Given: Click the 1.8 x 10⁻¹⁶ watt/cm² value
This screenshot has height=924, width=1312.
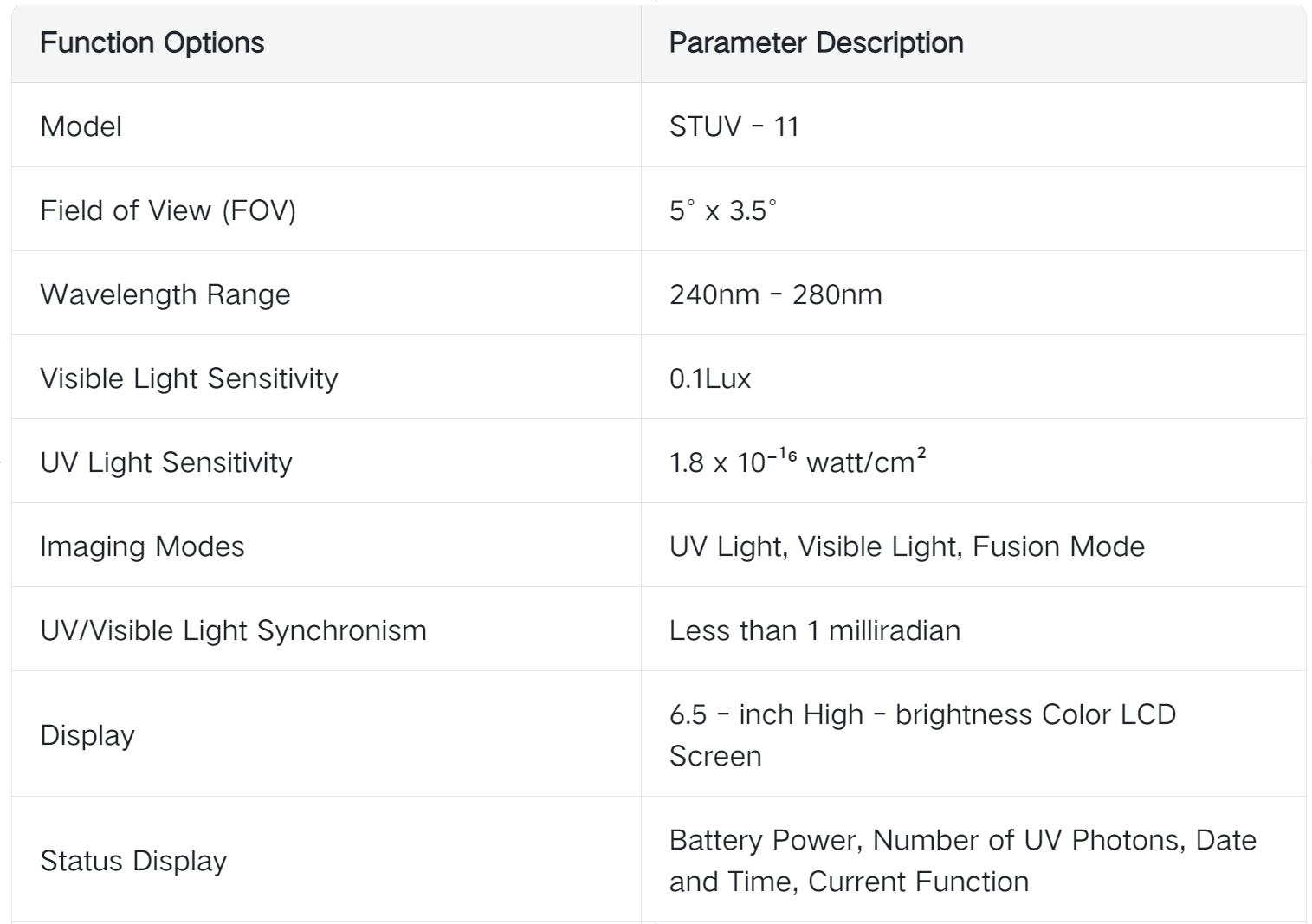Looking at the screenshot, I should [797, 462].
